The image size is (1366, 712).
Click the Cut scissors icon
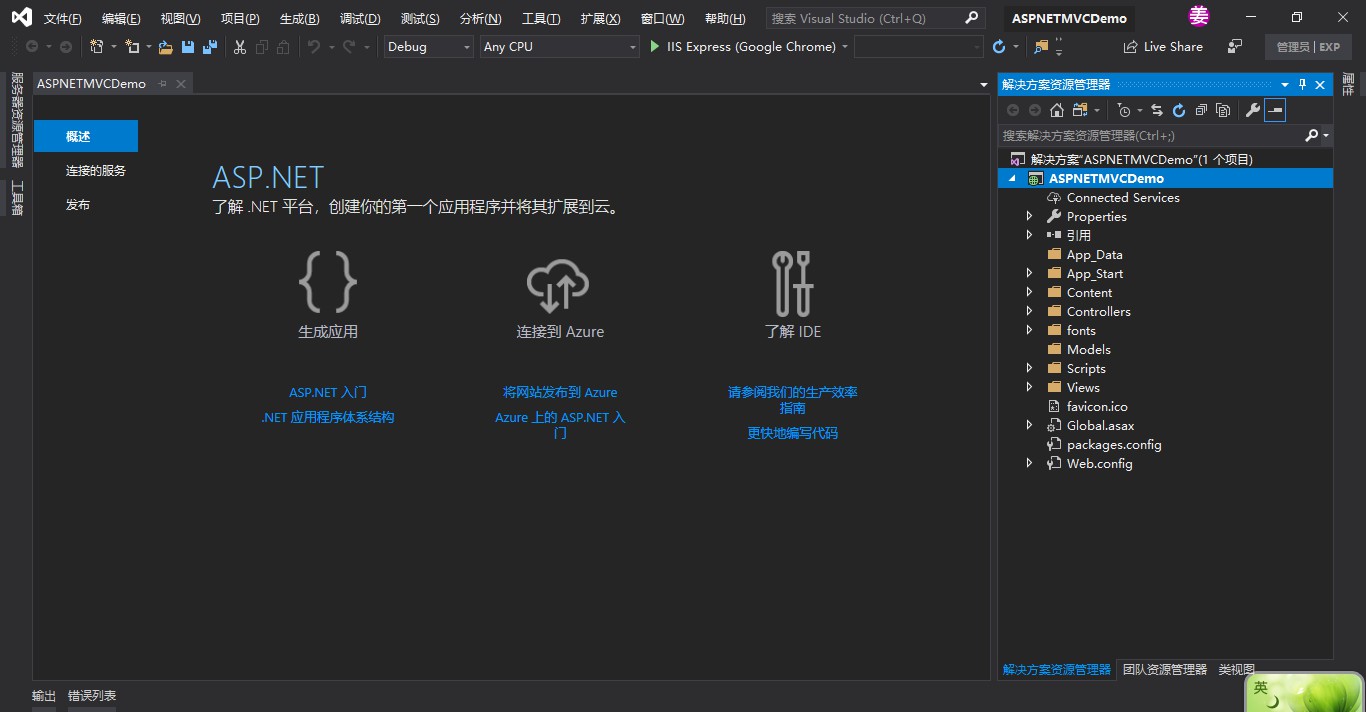pyautogui.click(x=240, y=47)
